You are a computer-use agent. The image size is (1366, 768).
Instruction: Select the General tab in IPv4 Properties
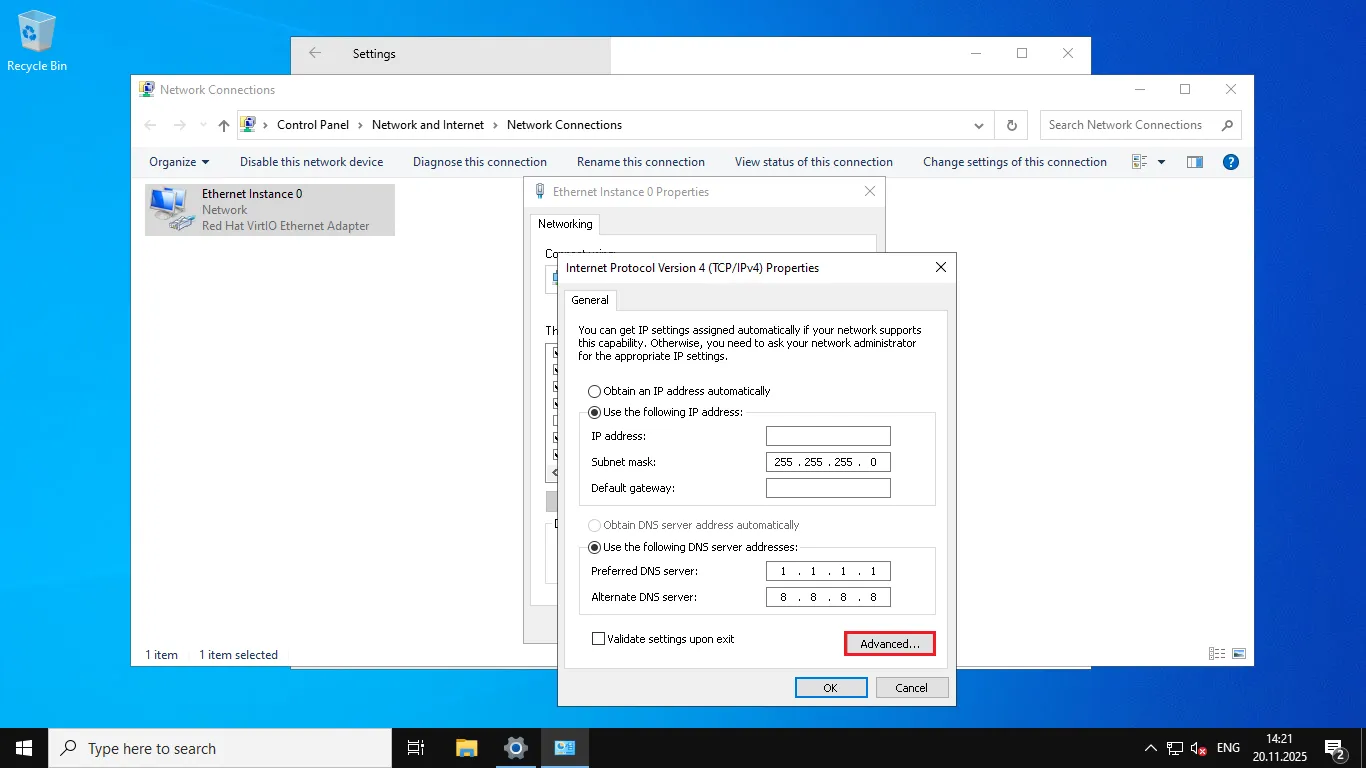click(590, 300)
